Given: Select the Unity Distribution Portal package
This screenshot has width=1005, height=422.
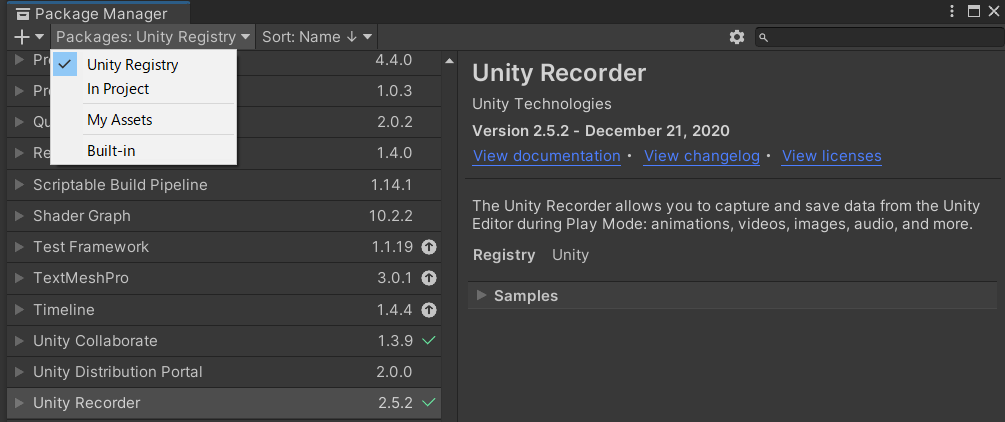Looking at the screenshot, I should pyautogui.click(x=224, y=372).
